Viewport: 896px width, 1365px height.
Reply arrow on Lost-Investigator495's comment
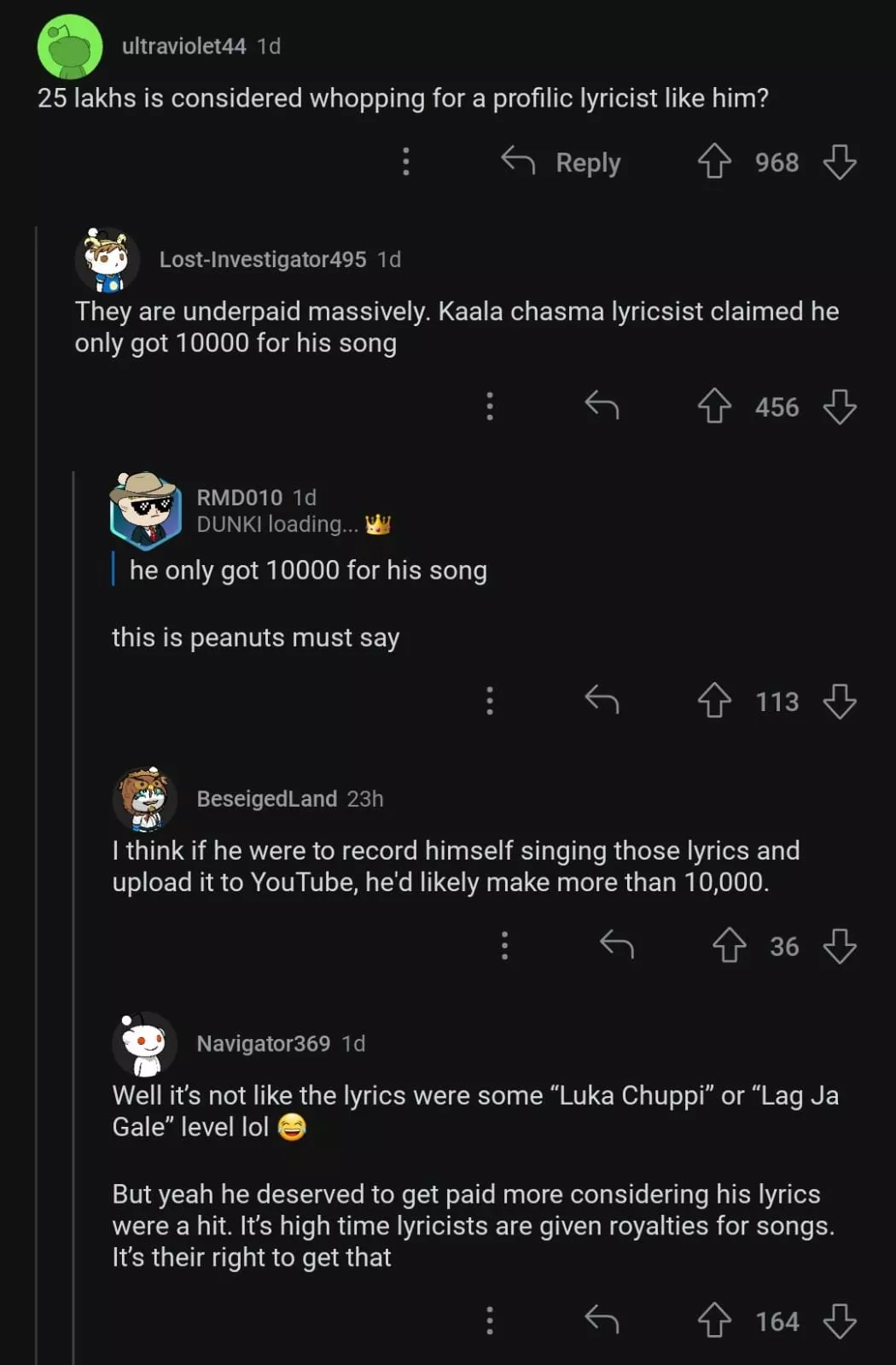602,405
